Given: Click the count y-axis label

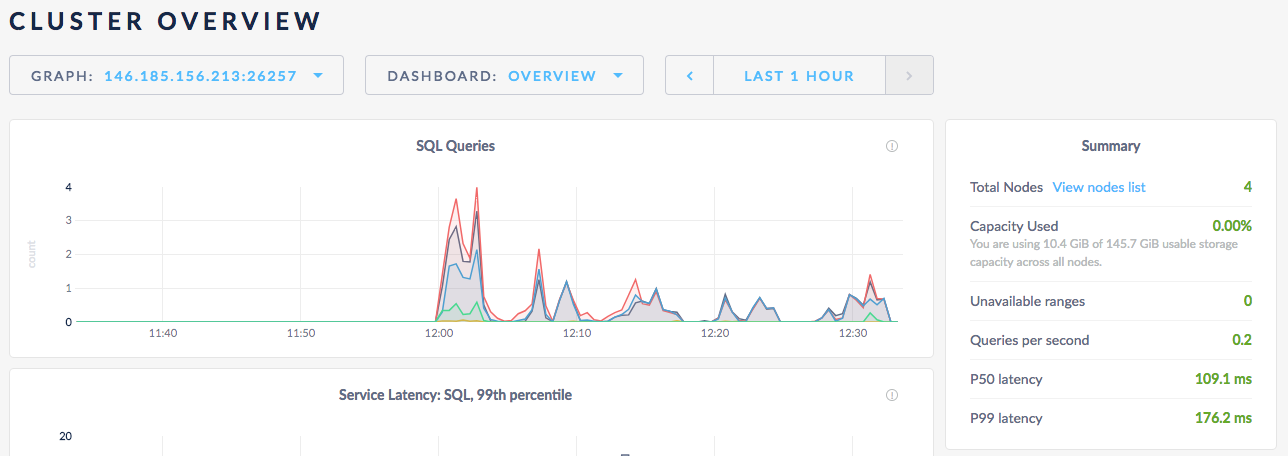Looking at the screenshot, I should pyautogui.click(x=32, y=254).
